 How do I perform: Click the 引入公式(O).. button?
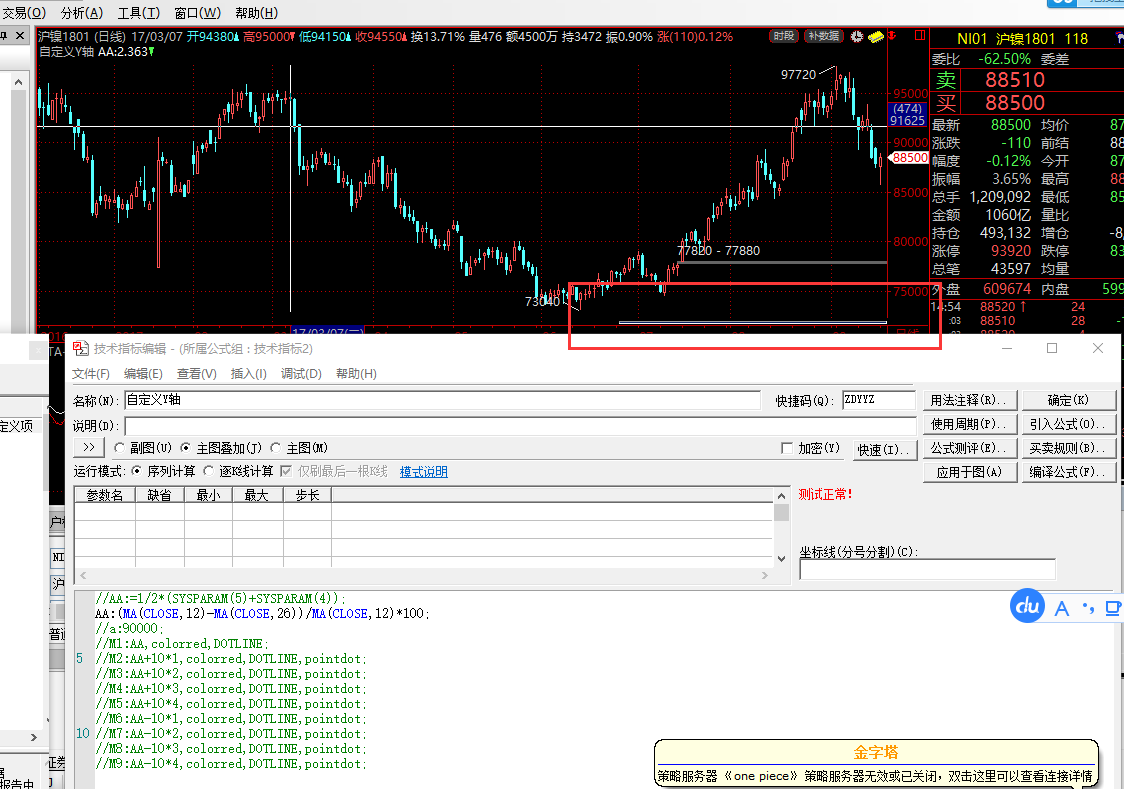tap(1068, 424)
